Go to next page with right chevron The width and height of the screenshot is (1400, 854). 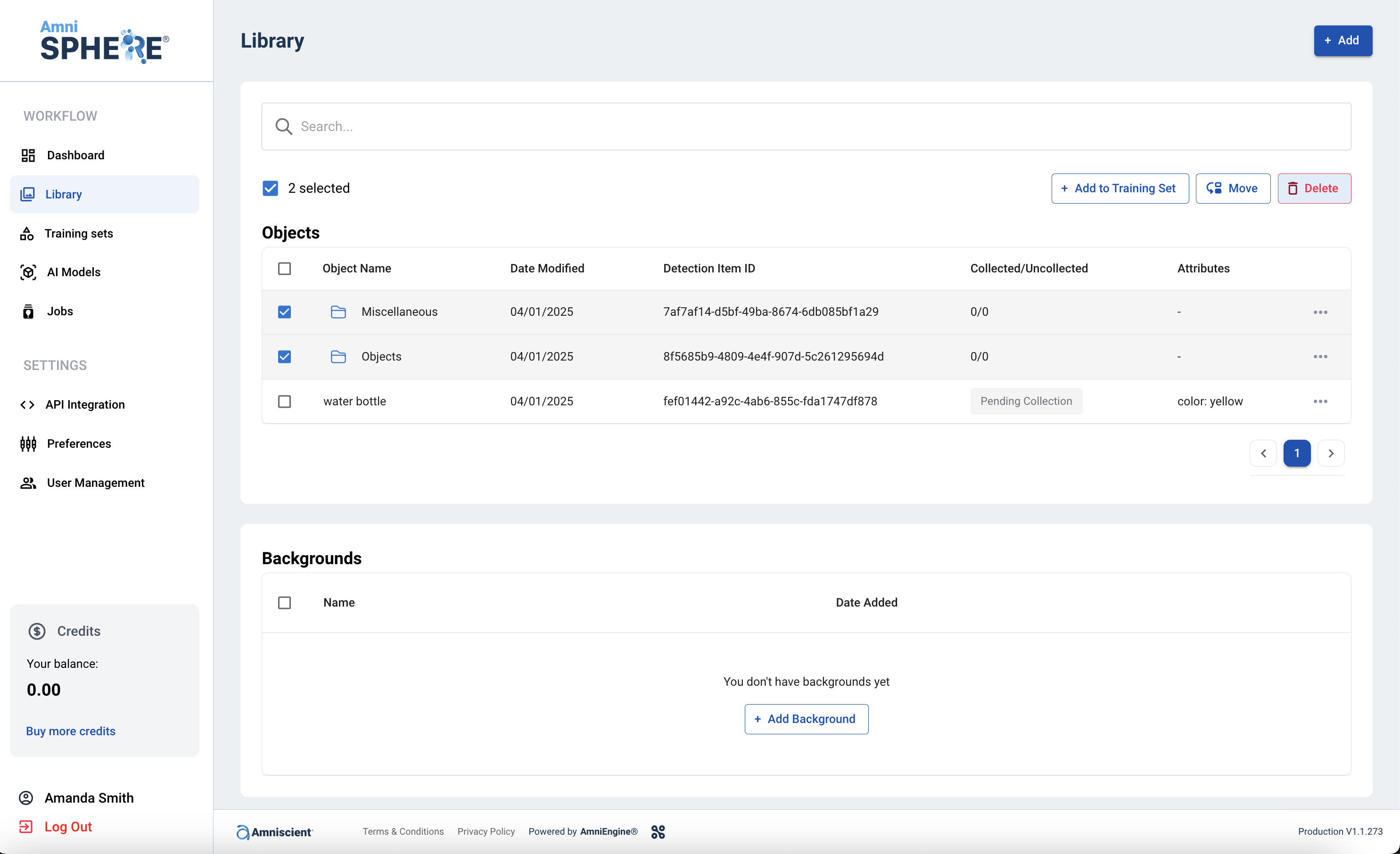[x=1331, y=453]
